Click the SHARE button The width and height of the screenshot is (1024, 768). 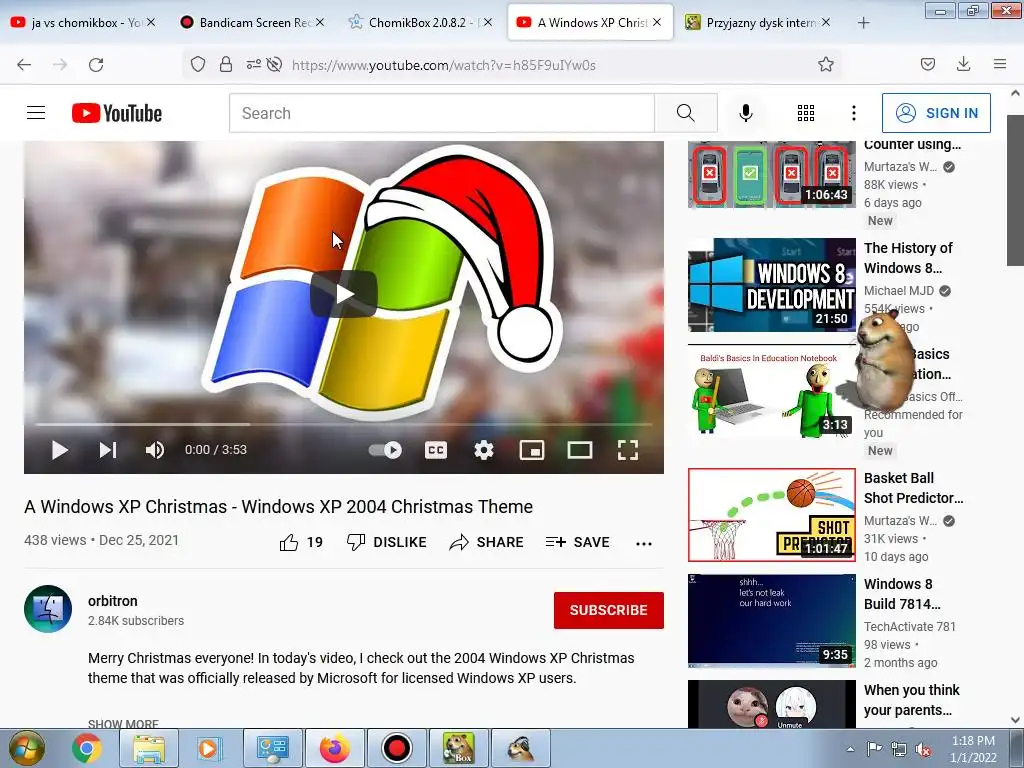pos(487,542)
